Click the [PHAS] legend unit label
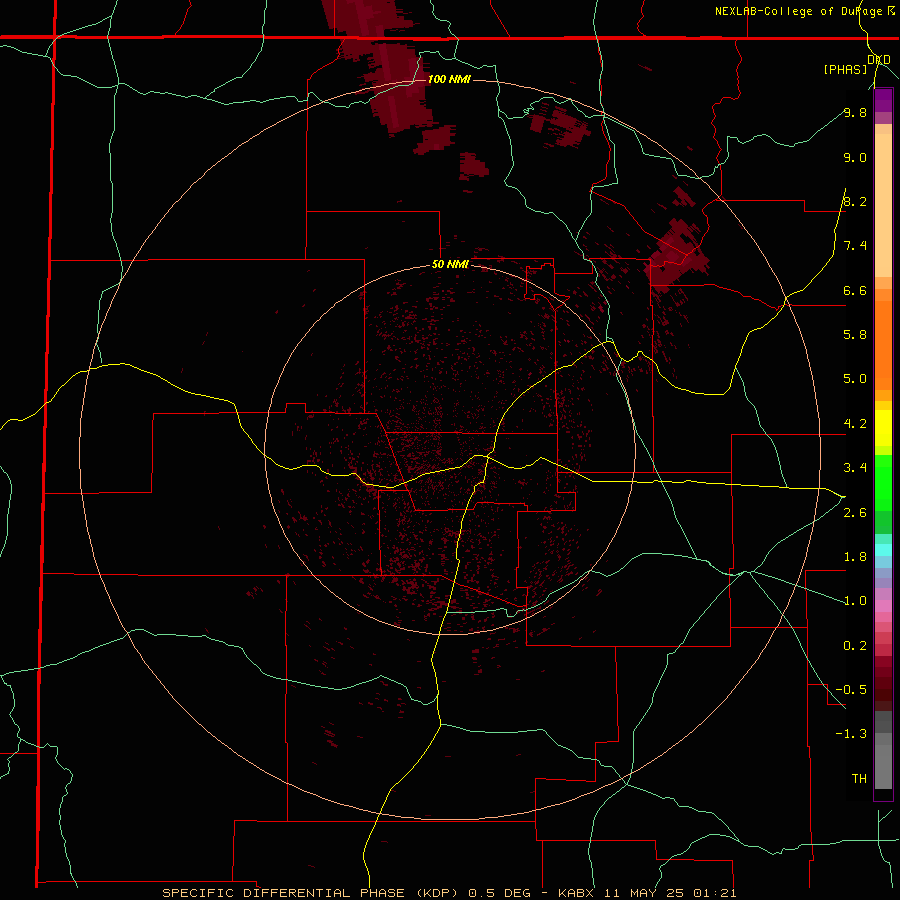 tap(845, 69)
